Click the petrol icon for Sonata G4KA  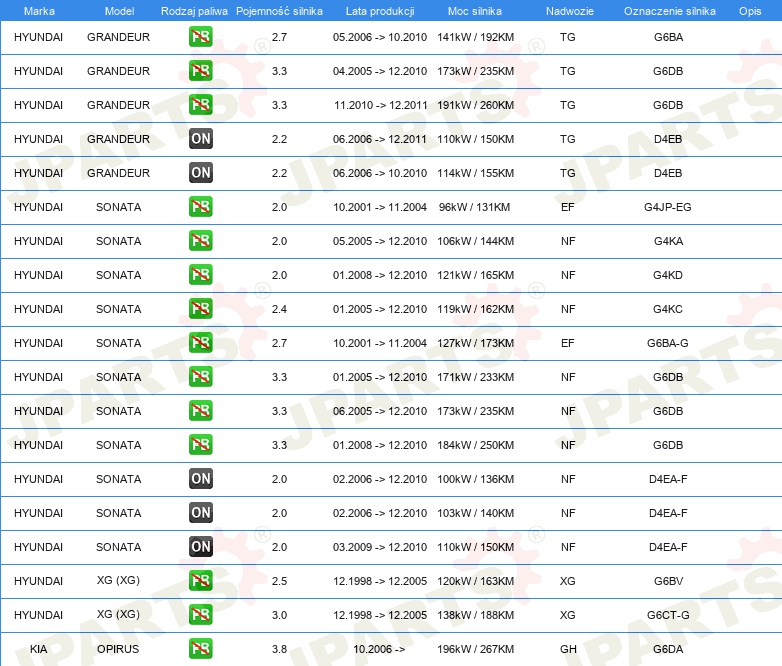(200, 240)
